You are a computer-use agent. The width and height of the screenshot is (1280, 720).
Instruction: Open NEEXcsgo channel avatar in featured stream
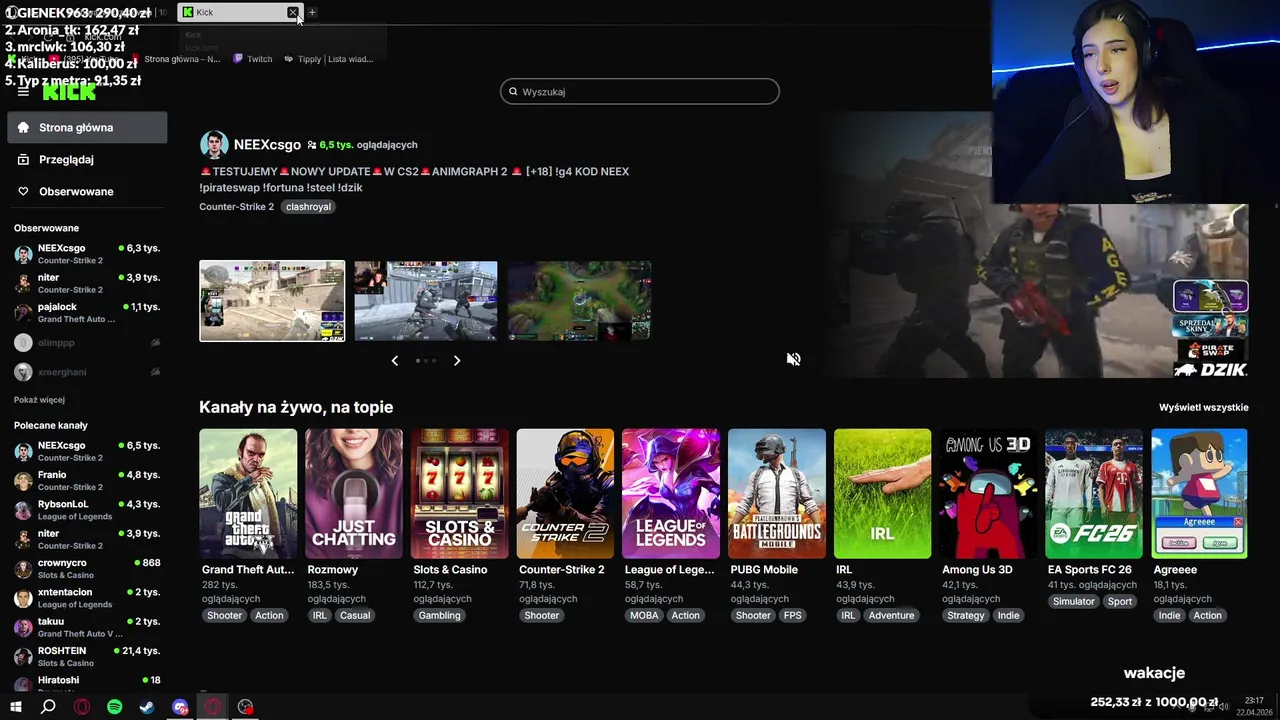[214, 144]
